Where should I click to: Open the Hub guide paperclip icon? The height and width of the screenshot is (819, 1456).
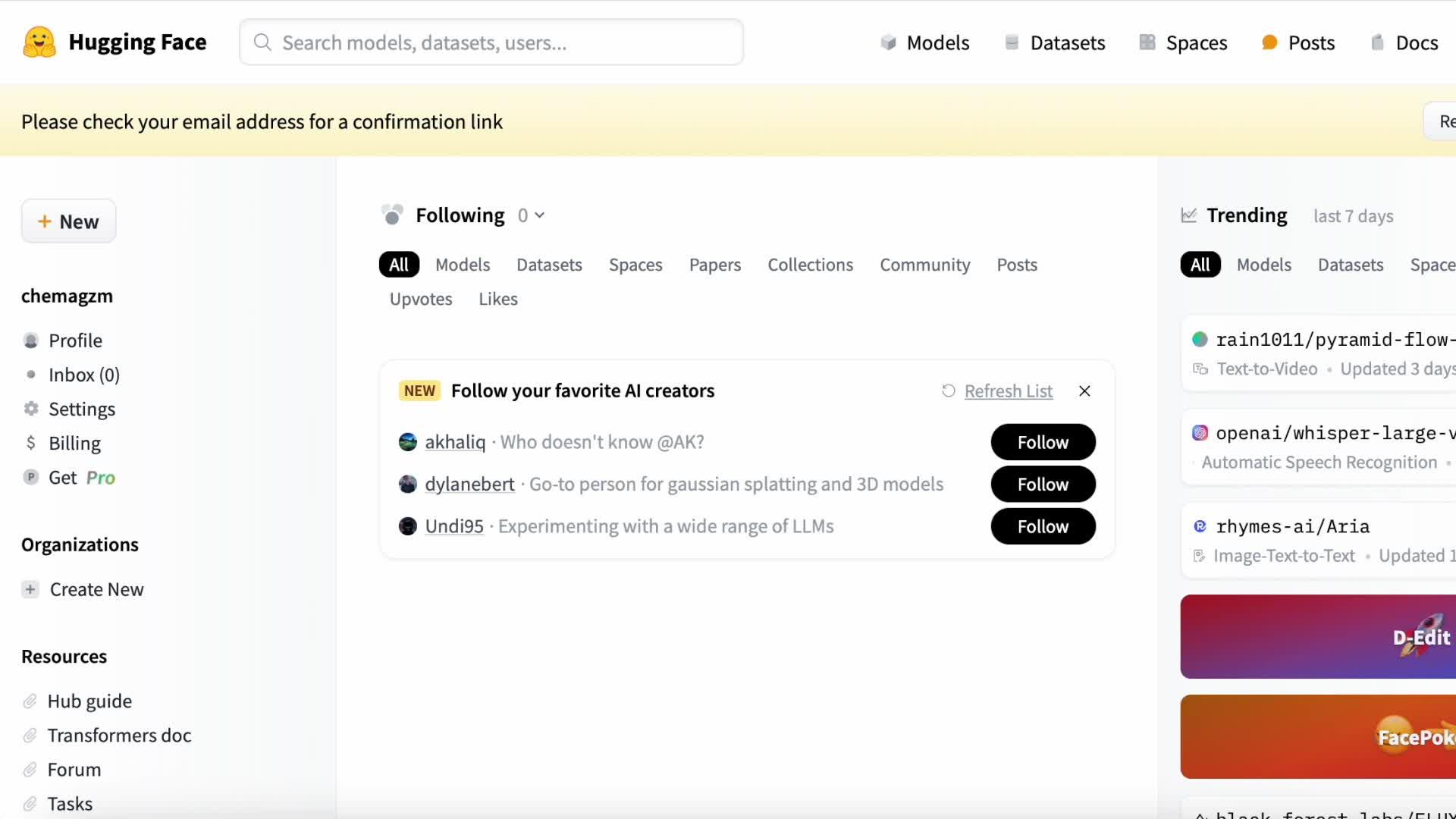pyautogui.click(x=30, y=701)
